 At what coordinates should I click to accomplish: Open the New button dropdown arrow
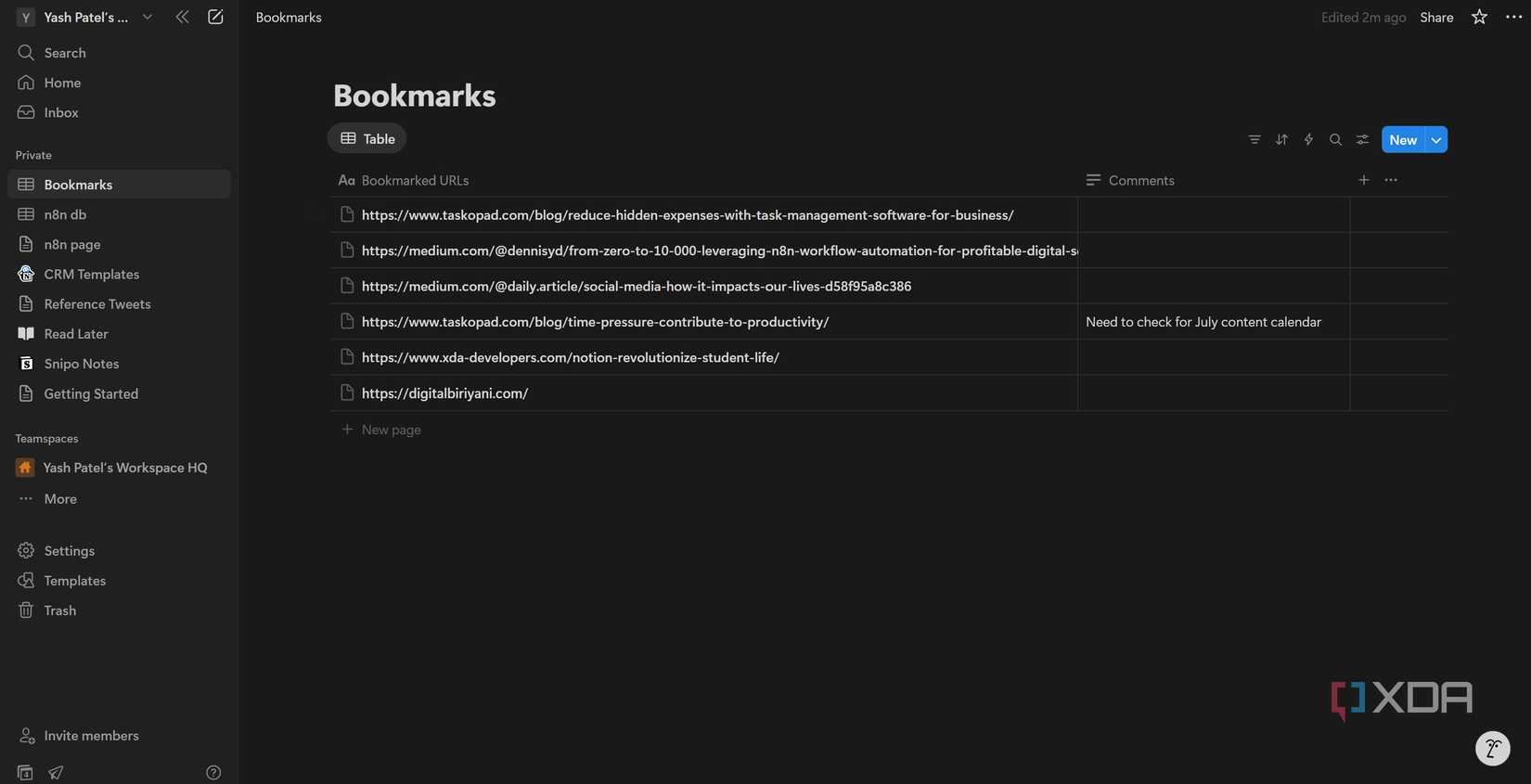click(1435, 139)
